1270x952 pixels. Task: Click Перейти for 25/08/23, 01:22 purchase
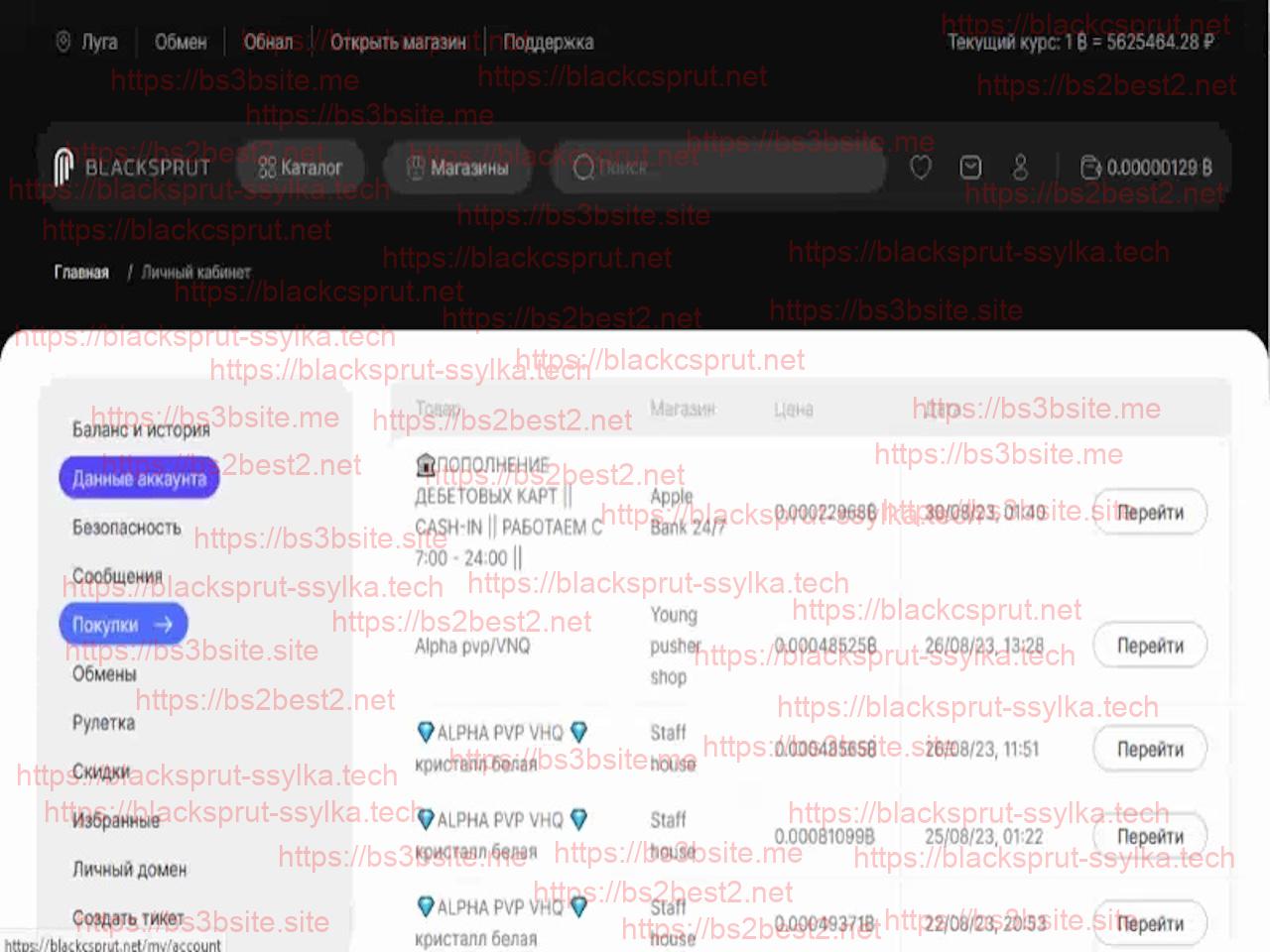(x=1150, y=836)
